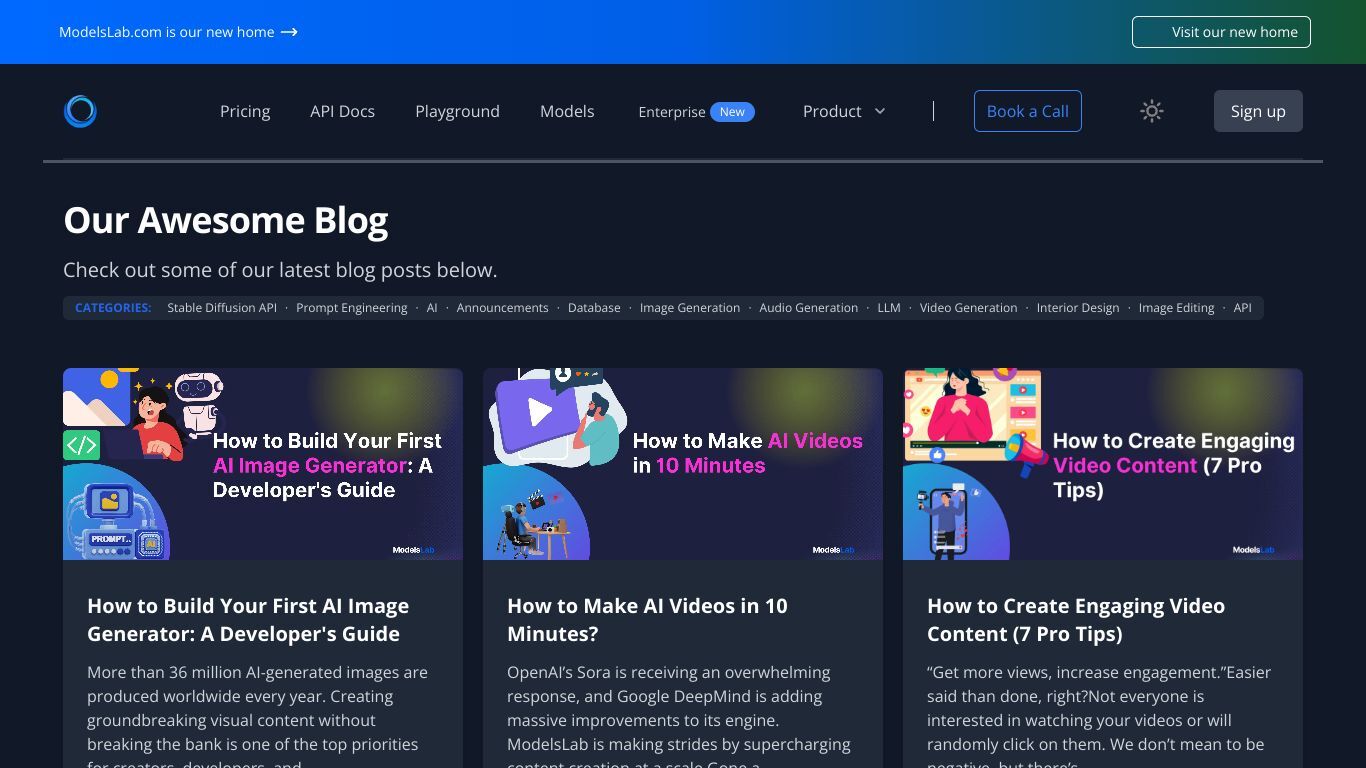Filter by Video Generation category
This screenshot has height=768, width=1366.
point(969,308)
